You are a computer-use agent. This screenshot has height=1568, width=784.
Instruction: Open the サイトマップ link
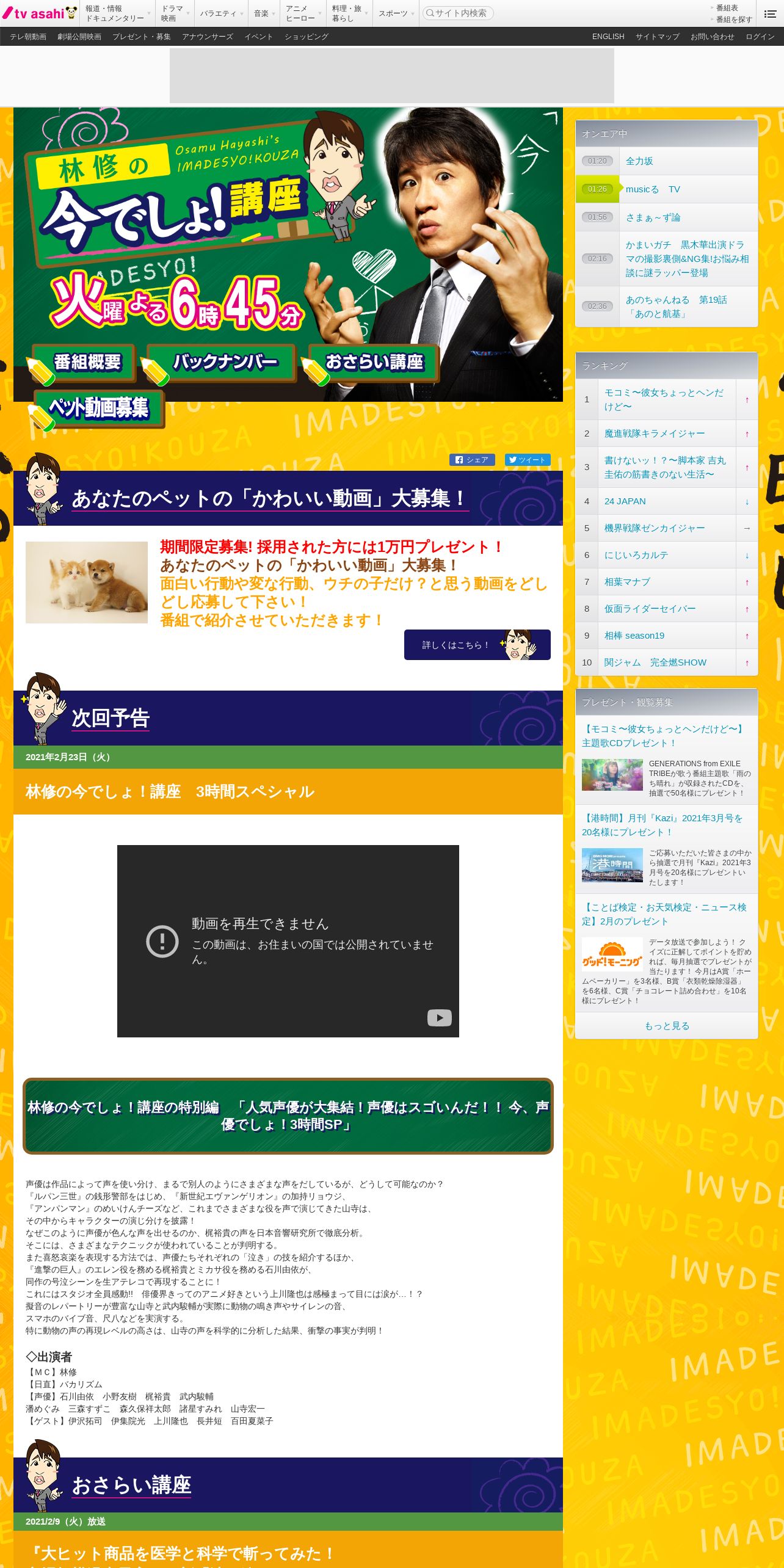click(658, 37)
